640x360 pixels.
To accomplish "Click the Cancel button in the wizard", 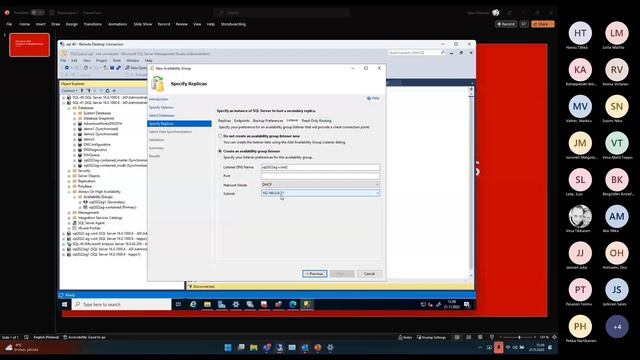I will coord(369,273).
